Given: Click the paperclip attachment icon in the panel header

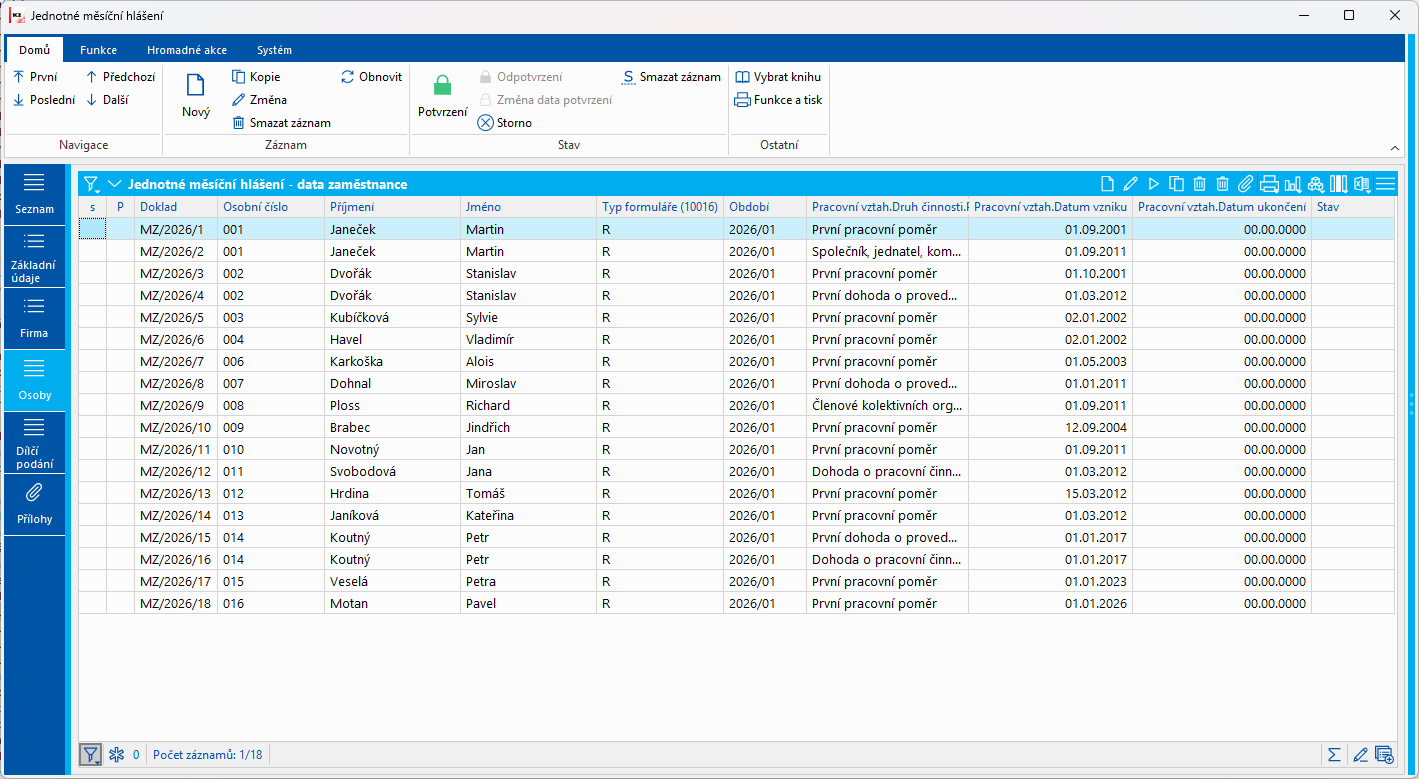Looking at the screenshot, I should pos(1245,184).
